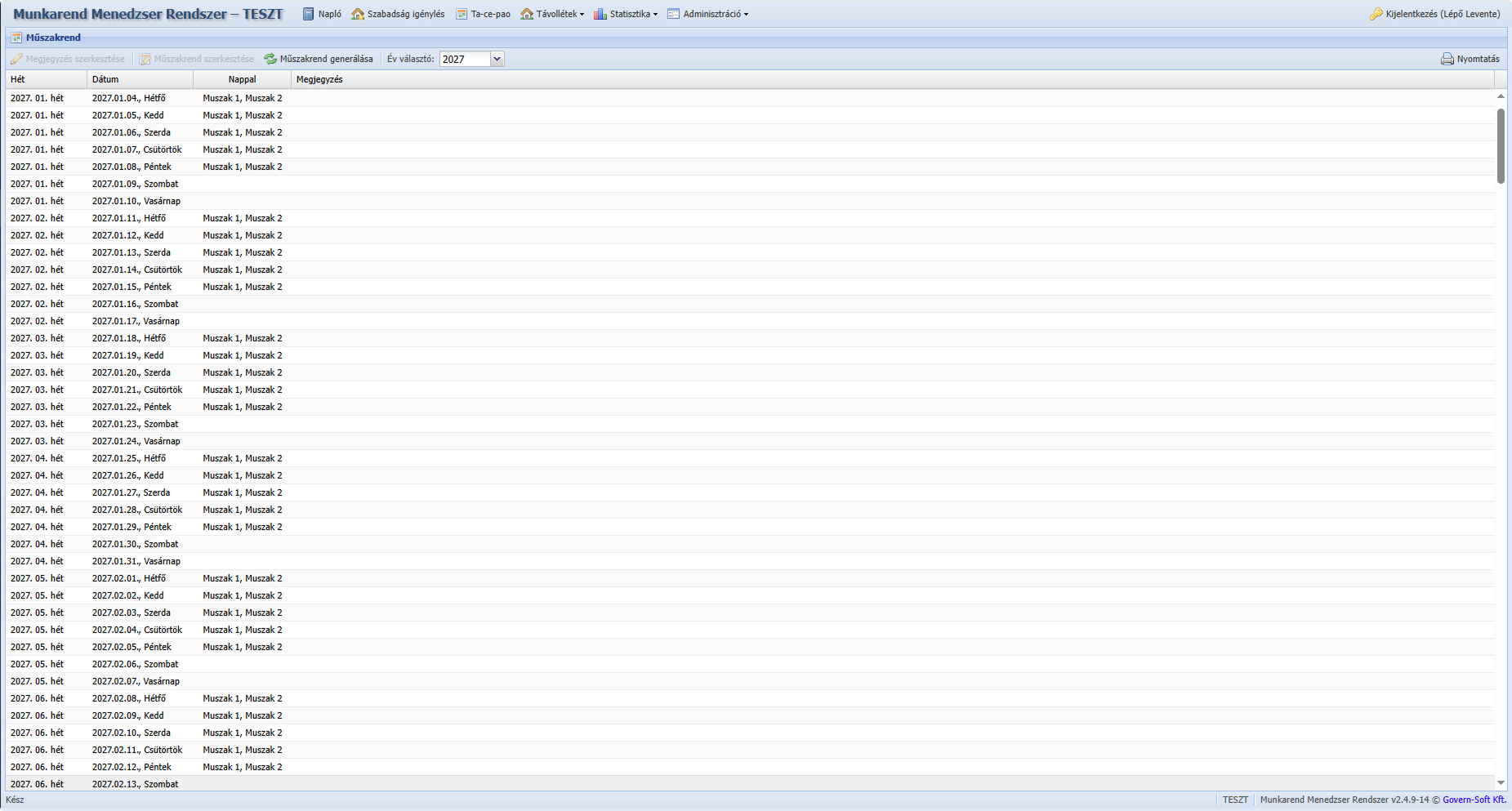Open the Napló menu item
Viewport: 1512px width, 811px height.
330,14
